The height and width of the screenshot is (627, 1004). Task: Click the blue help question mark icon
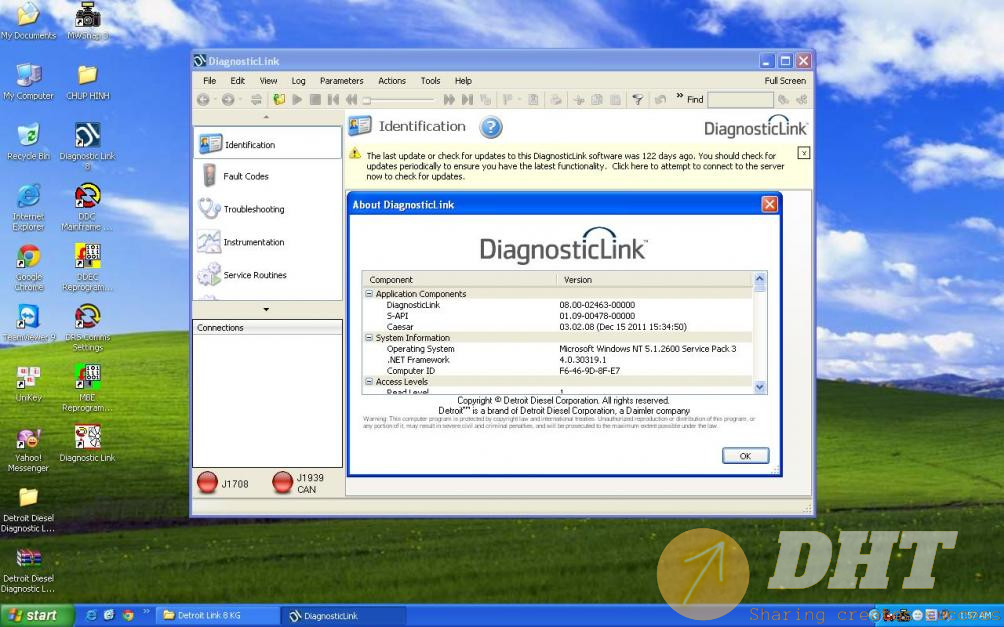[491, 127]
